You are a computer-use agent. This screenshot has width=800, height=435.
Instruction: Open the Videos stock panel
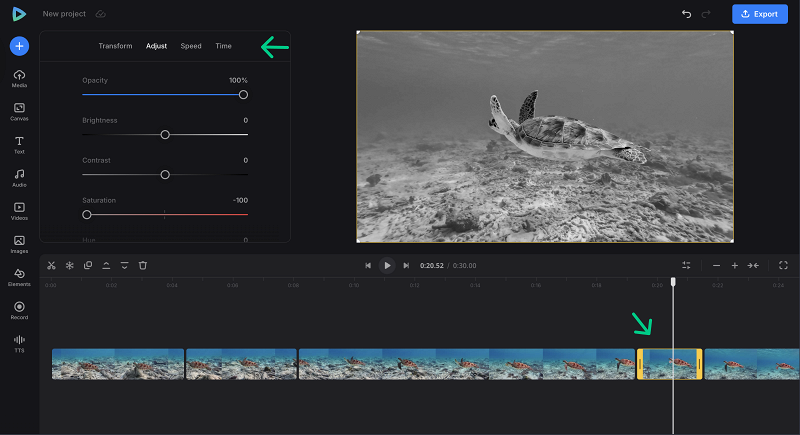coord(19,211)
